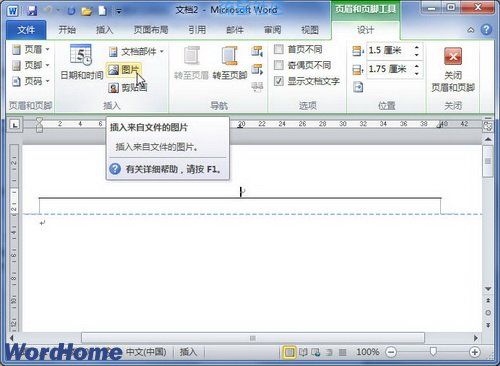Increase footer bottom distance spinner up
This screenshot has width=500, height=366.
(x=417, y=66)
